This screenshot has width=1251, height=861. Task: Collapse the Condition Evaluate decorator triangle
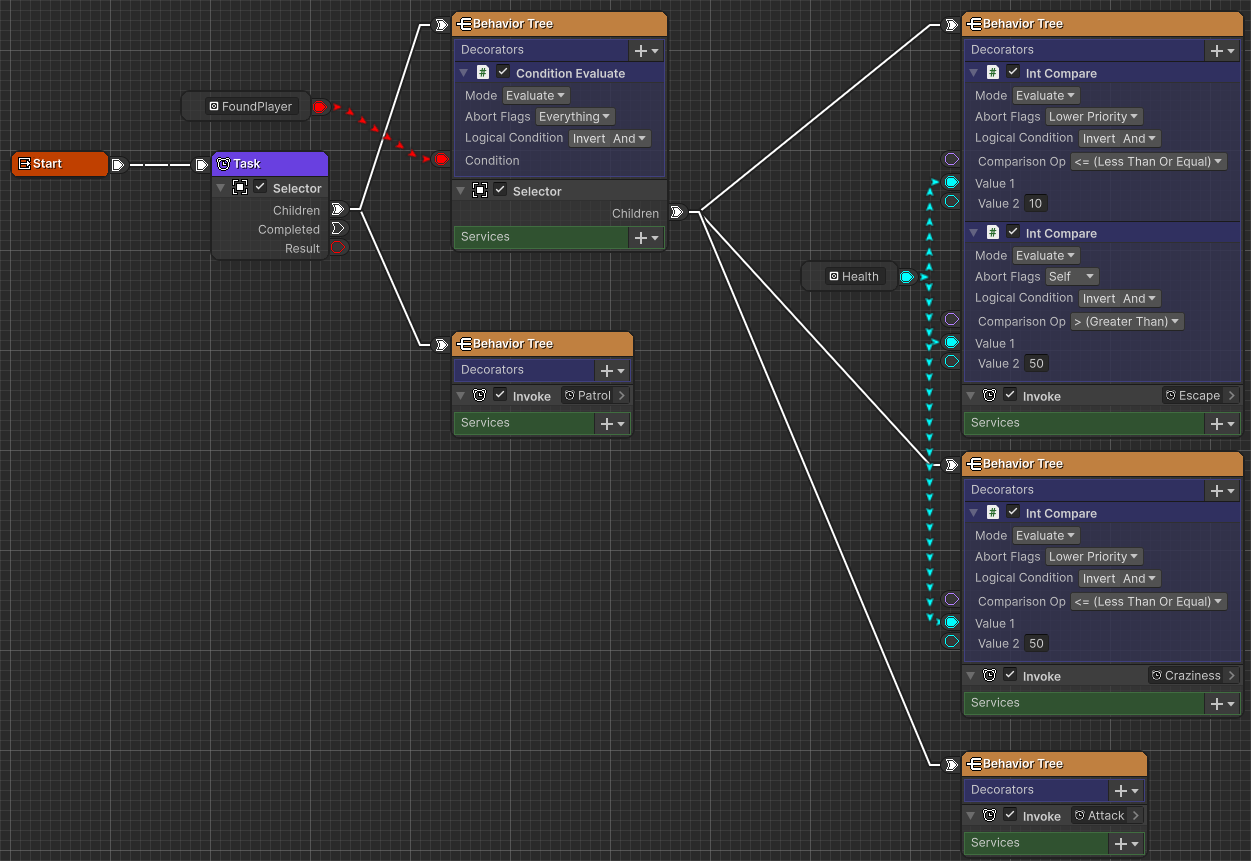pyautogui.click(x=463, y=73)
